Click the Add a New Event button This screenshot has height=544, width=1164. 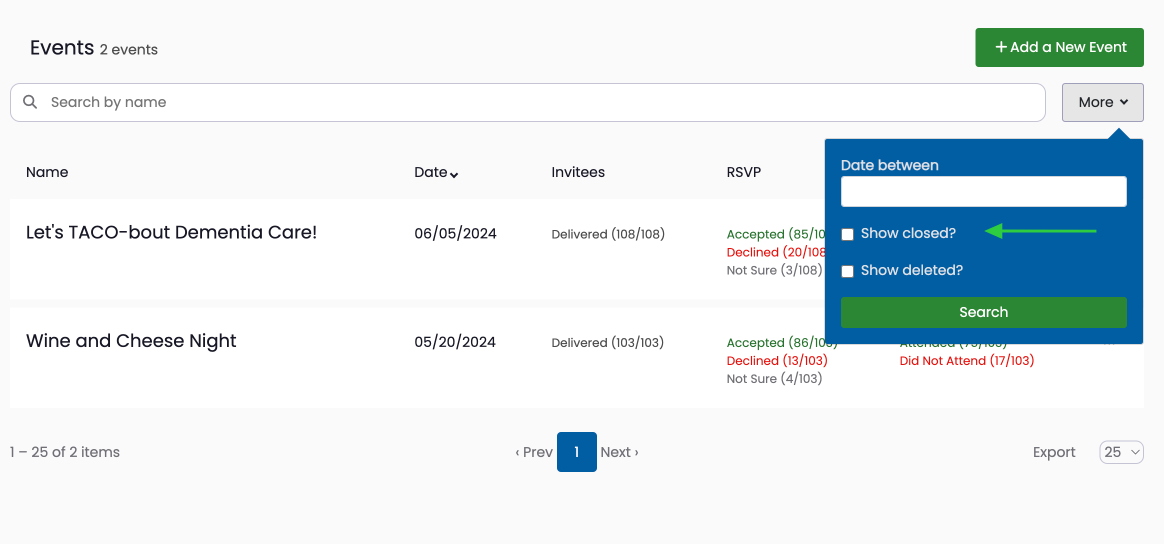(1060, 47)
